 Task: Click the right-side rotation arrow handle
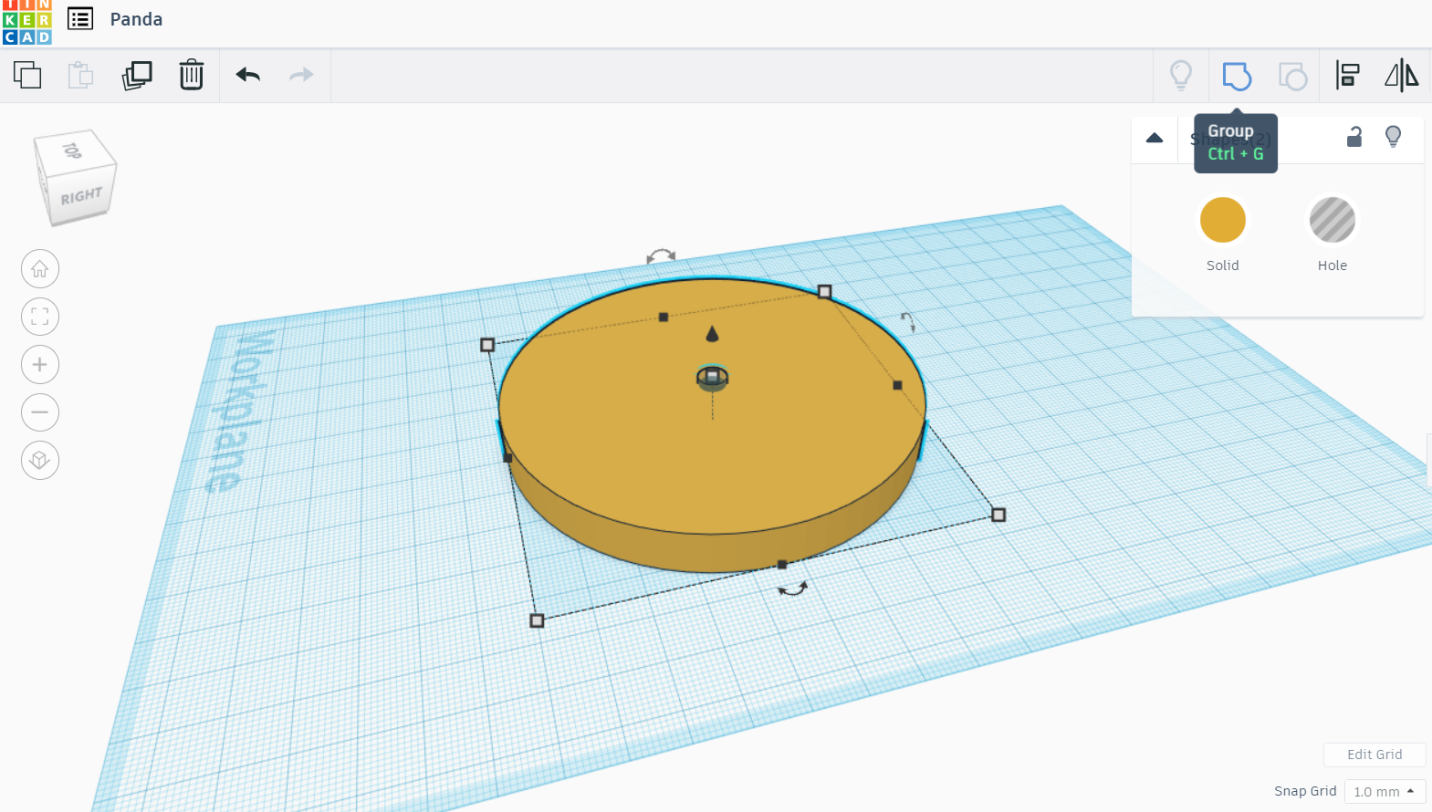pos(908,322)
